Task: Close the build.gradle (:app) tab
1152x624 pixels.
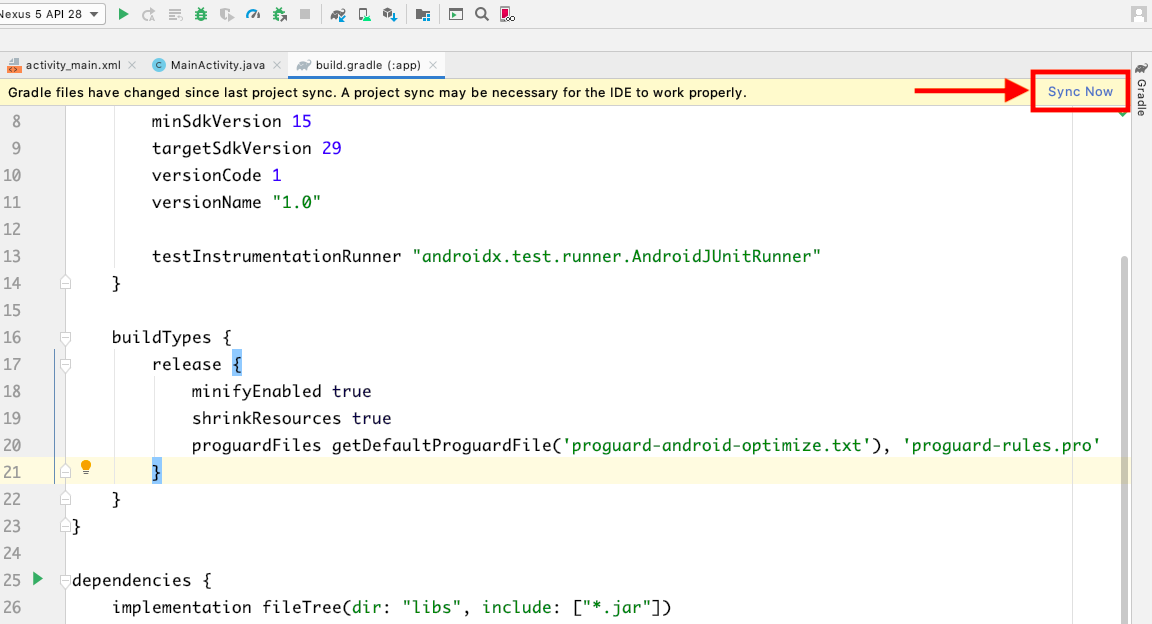Action: click(x=433, y=65)
